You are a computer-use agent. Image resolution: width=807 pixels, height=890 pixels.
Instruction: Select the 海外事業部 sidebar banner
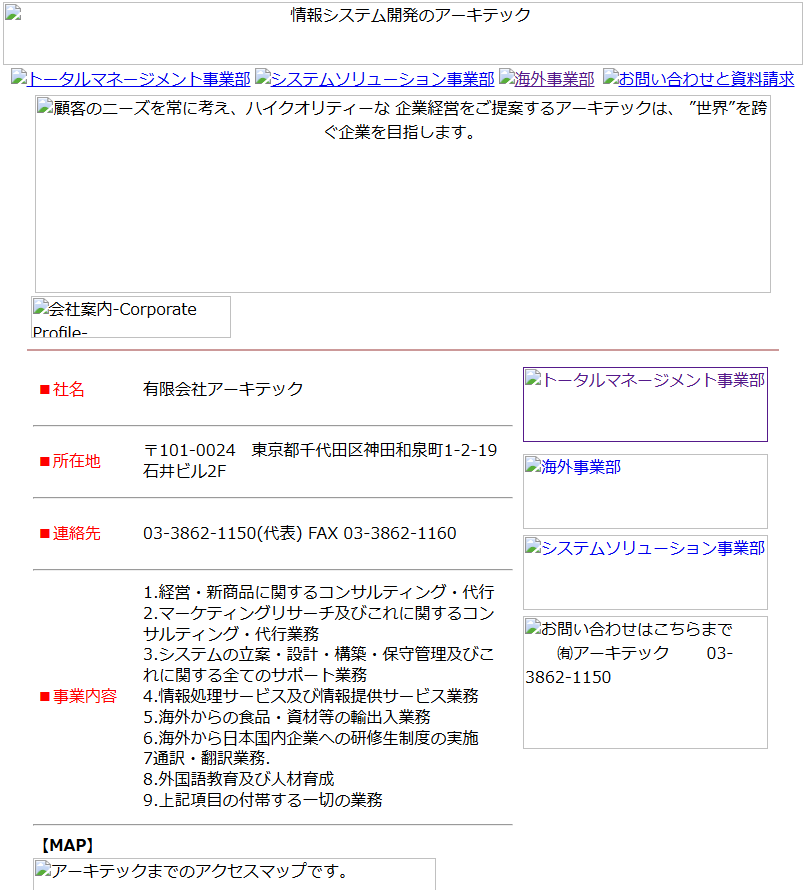(645, 491)
